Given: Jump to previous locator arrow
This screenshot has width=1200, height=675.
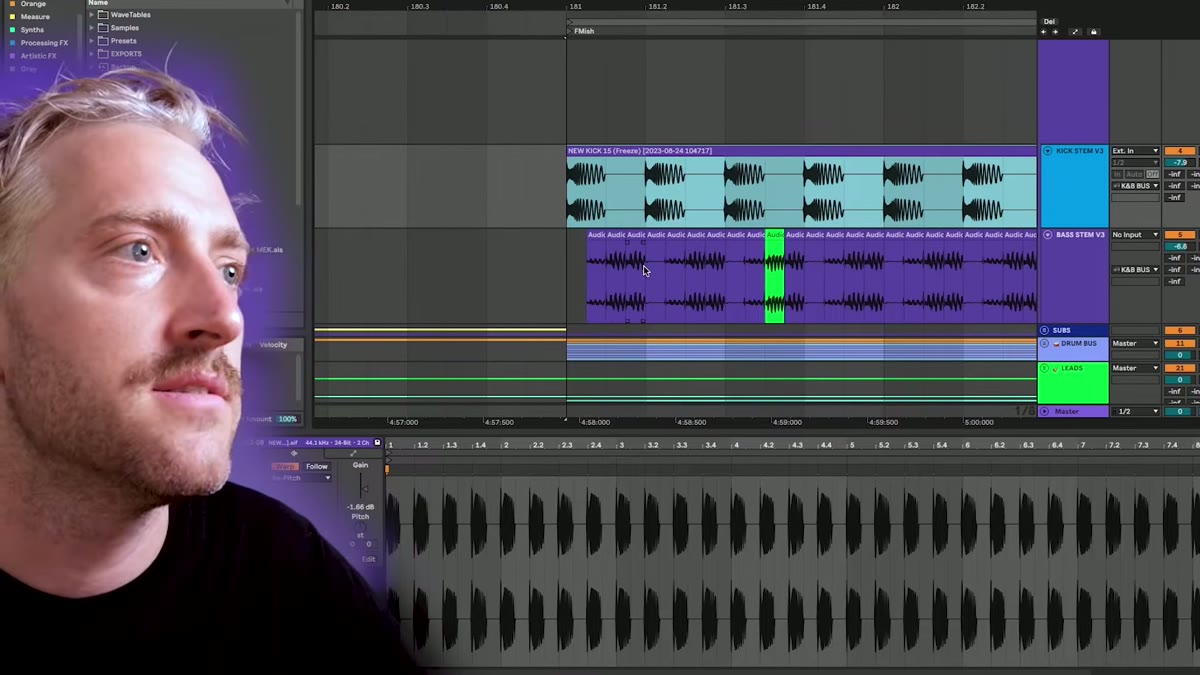Looking at the screenshot, I should pyautogui.click(x=1044, y=32).
